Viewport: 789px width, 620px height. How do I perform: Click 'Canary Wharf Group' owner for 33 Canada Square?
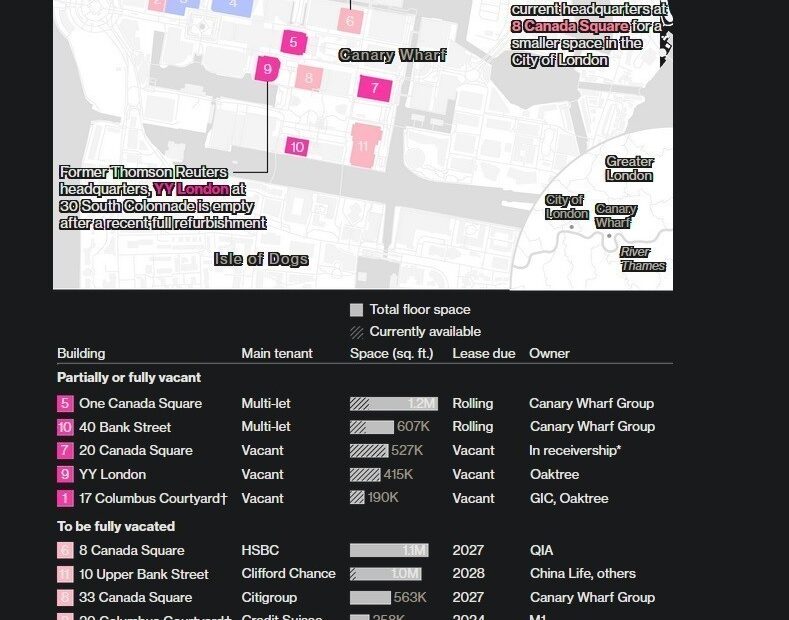pyautogui.click(x=592, y=597)
